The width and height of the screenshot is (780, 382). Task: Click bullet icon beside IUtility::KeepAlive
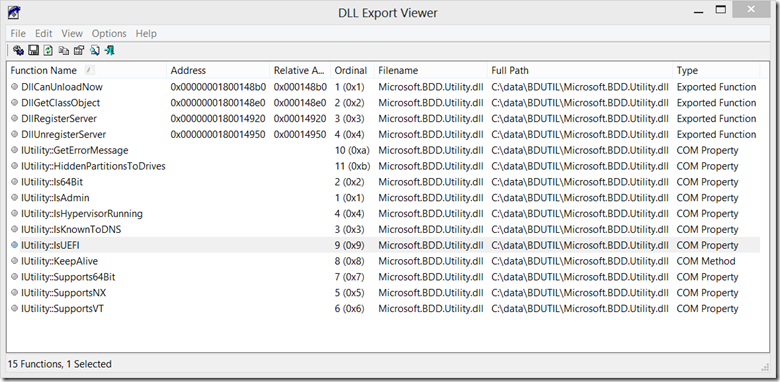point(14,261)
